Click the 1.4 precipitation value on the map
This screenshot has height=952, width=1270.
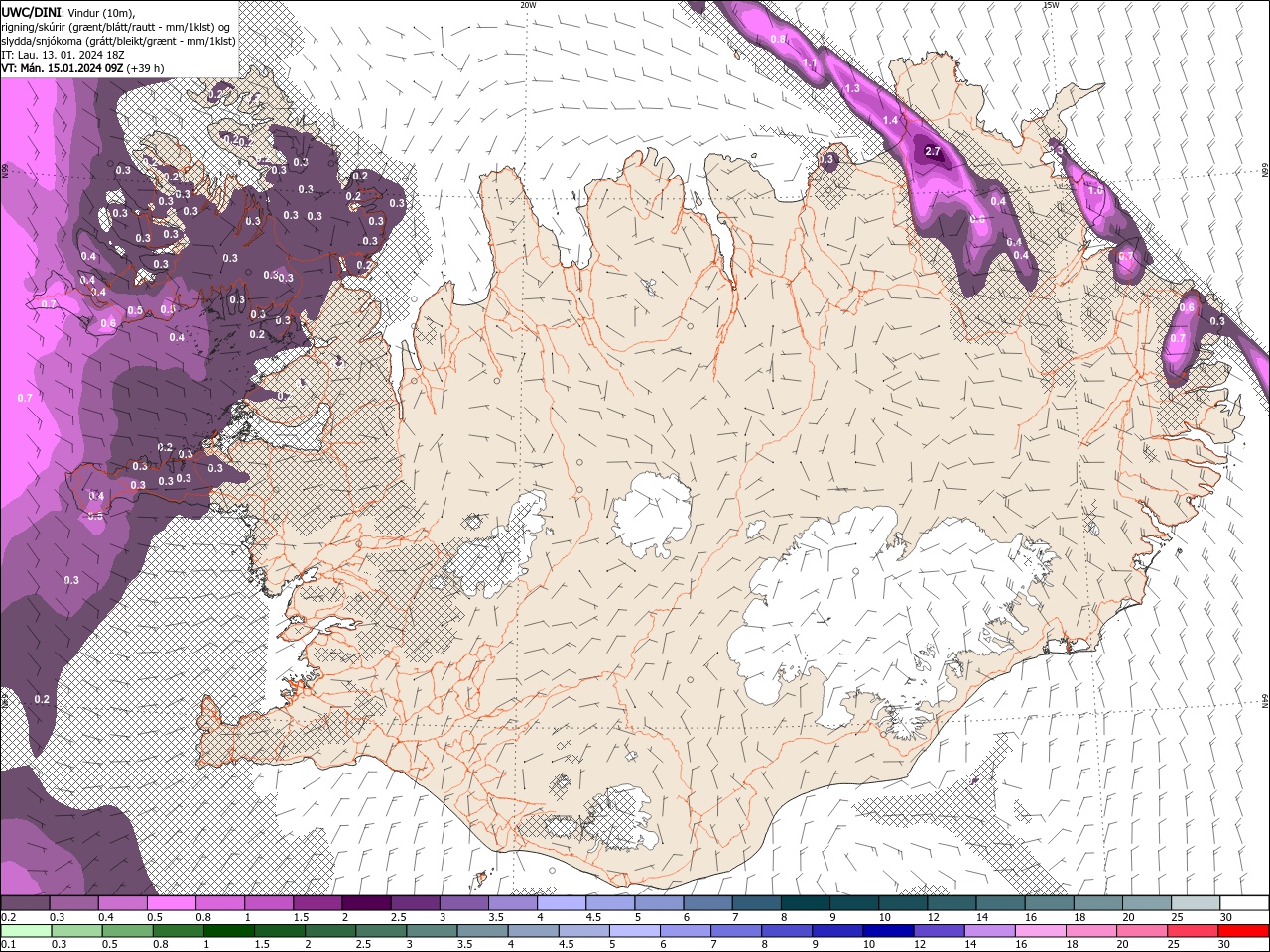click(x=890, y=121)
